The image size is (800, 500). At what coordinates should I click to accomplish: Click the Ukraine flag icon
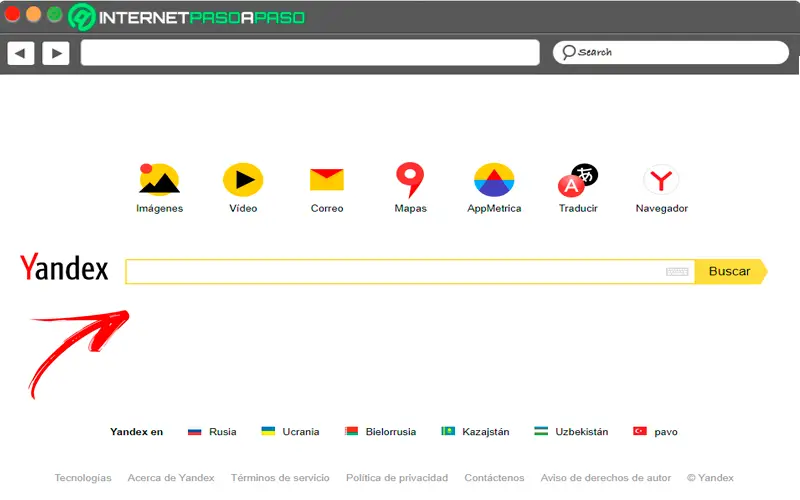[268, 431]
